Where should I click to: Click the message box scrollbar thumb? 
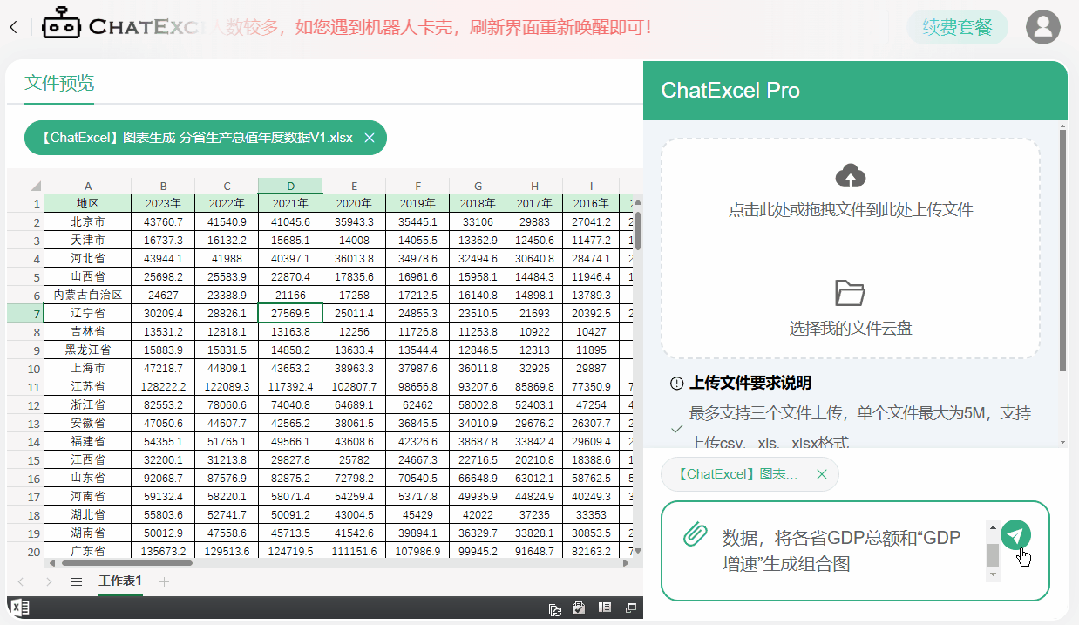(x=992, y=555)
